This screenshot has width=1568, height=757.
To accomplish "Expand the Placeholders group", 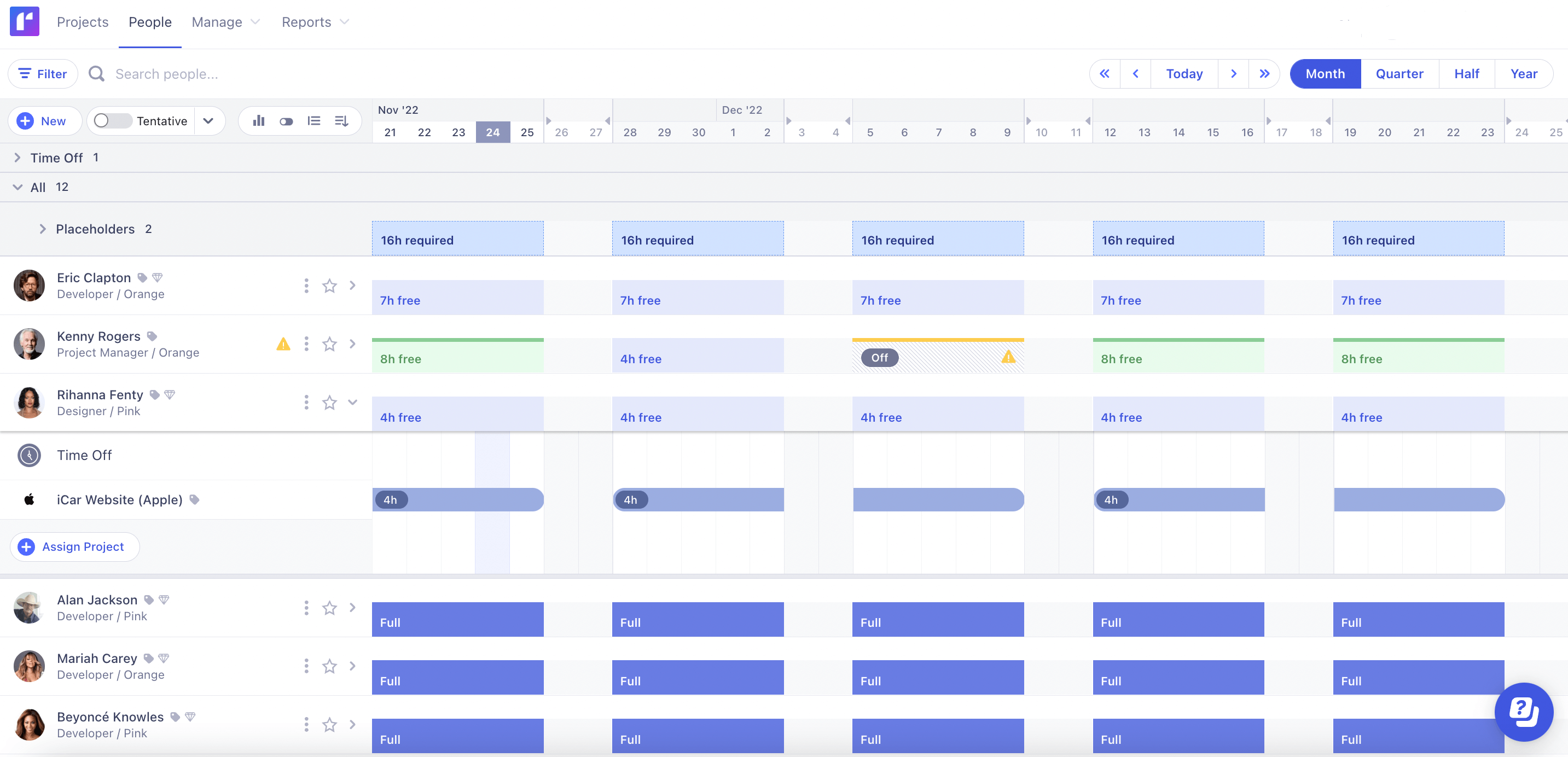I will coord(43,229).
